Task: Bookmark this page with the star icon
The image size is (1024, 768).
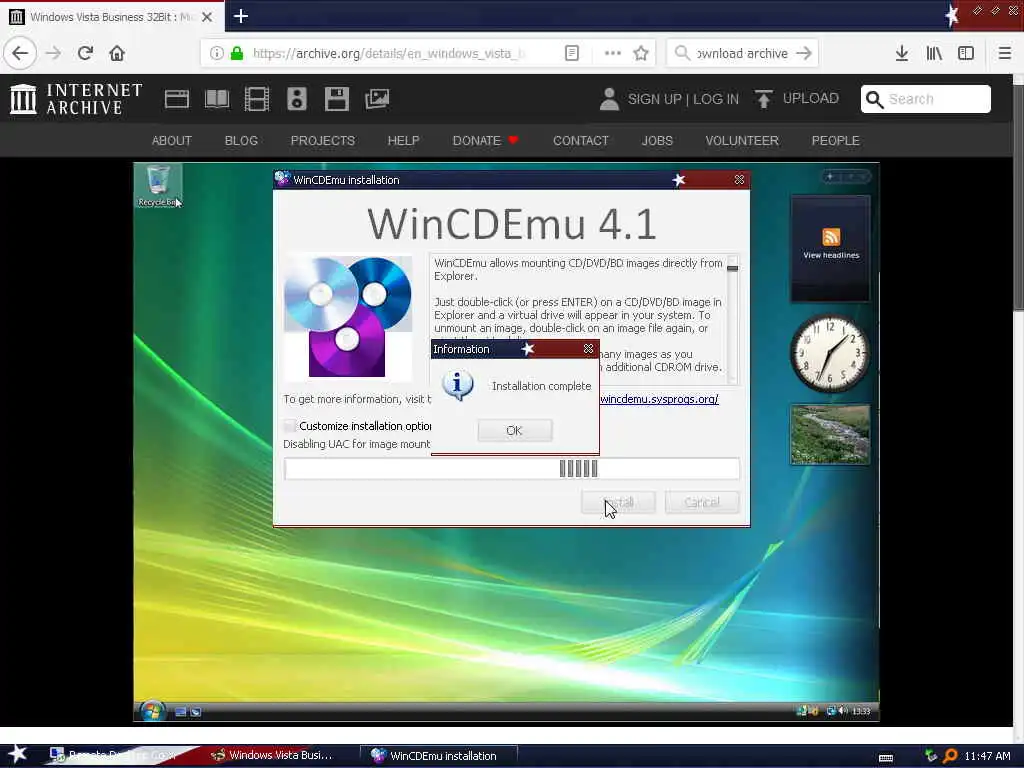Action: [x=641, y=53]
